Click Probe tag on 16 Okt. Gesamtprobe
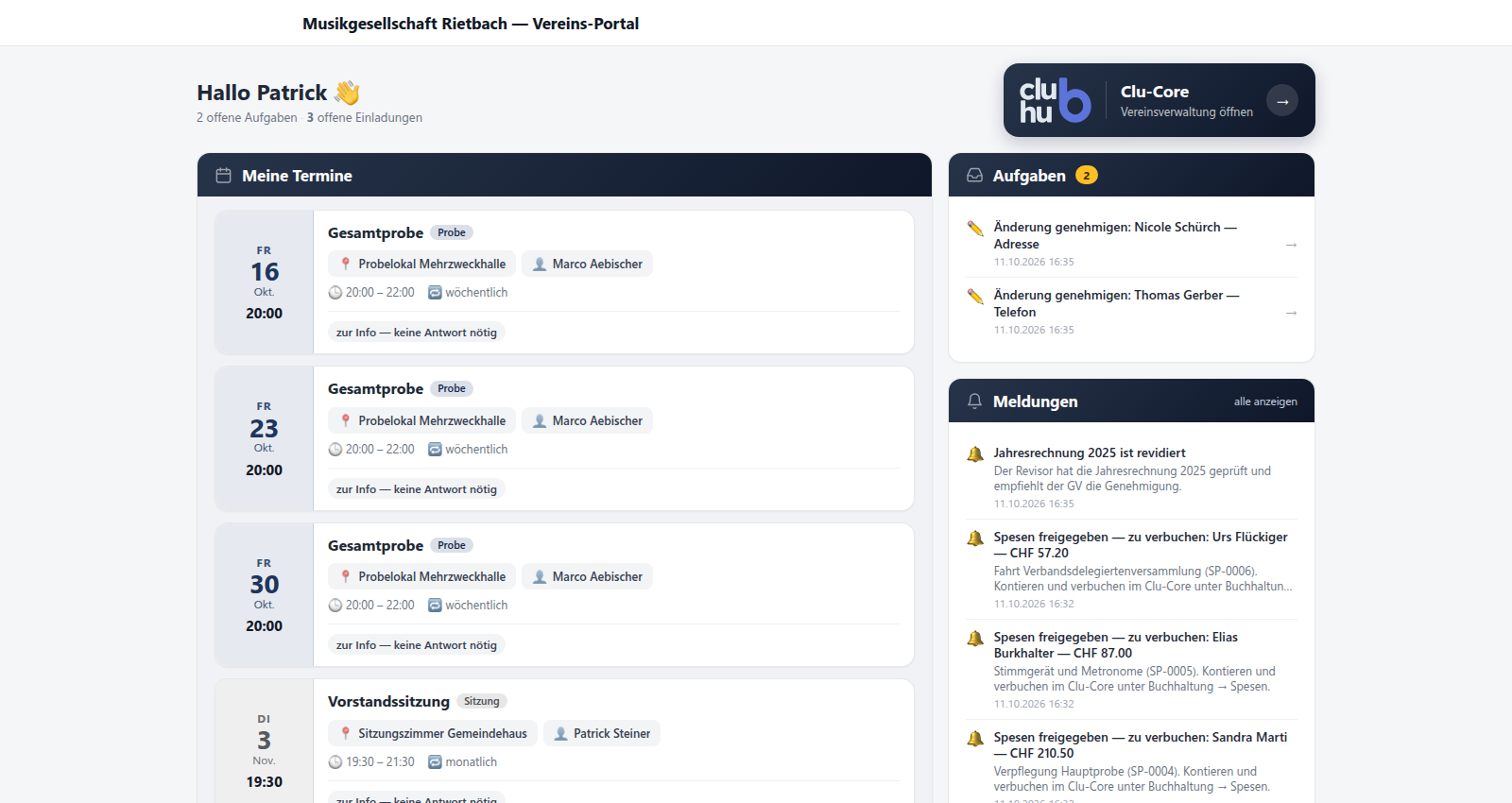Viewport: 1512px width, 803px height. (452, 232)
